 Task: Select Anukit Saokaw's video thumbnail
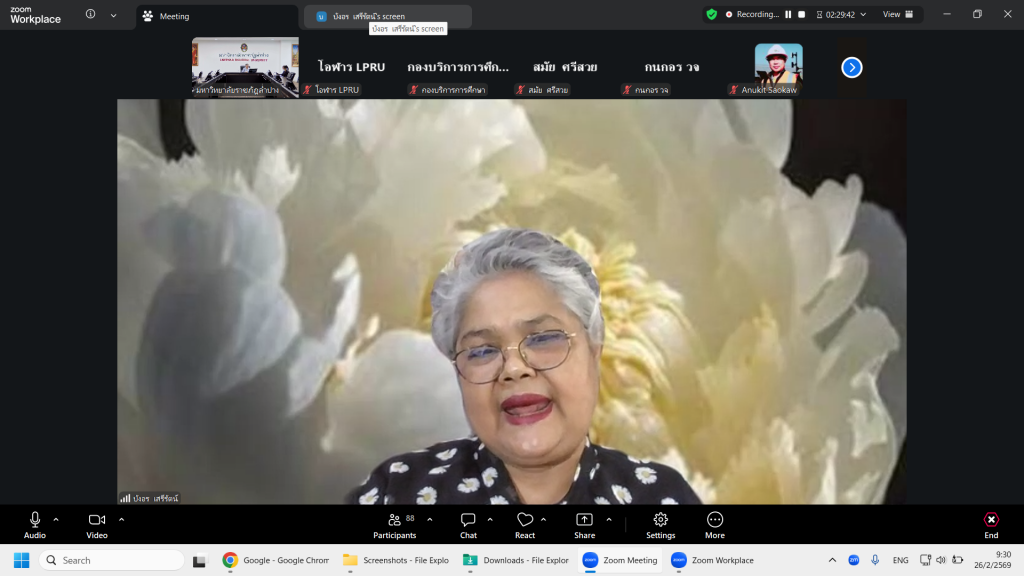tap(778, 67)
